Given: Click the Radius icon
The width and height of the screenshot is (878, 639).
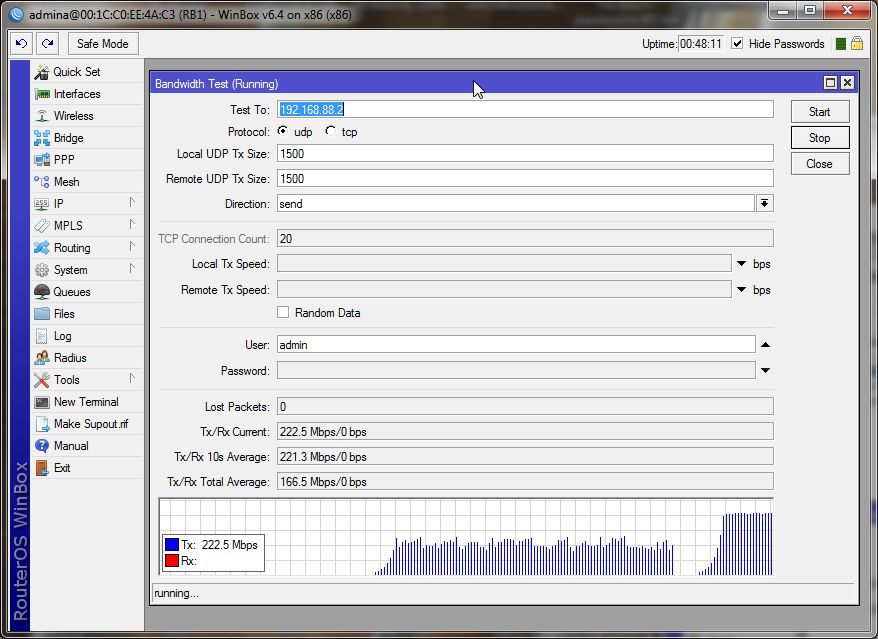Looking at the screenshot, I should pyautogui.click(x=42, y=358).
